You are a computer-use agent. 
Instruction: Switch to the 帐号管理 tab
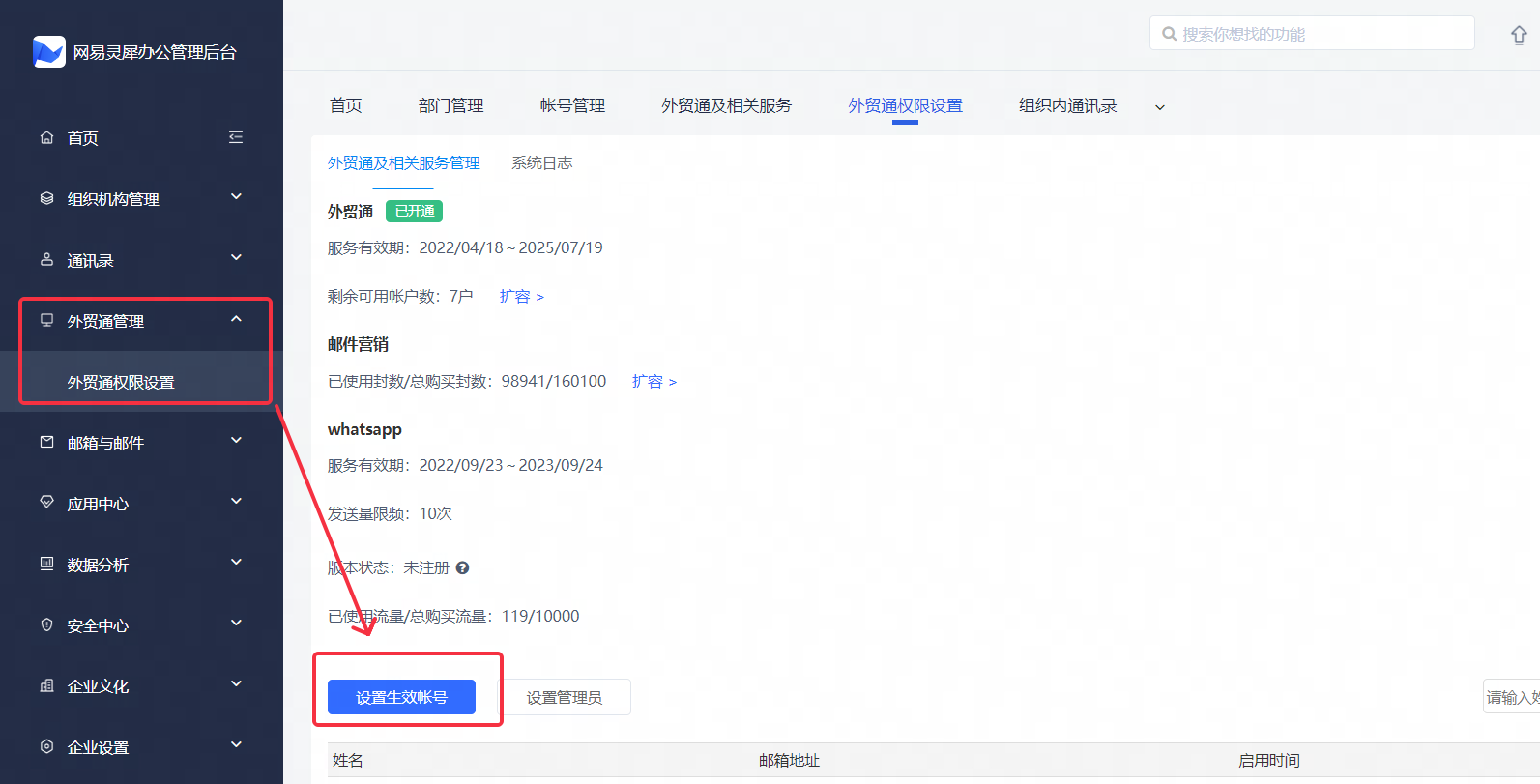(x=572, y=105)
